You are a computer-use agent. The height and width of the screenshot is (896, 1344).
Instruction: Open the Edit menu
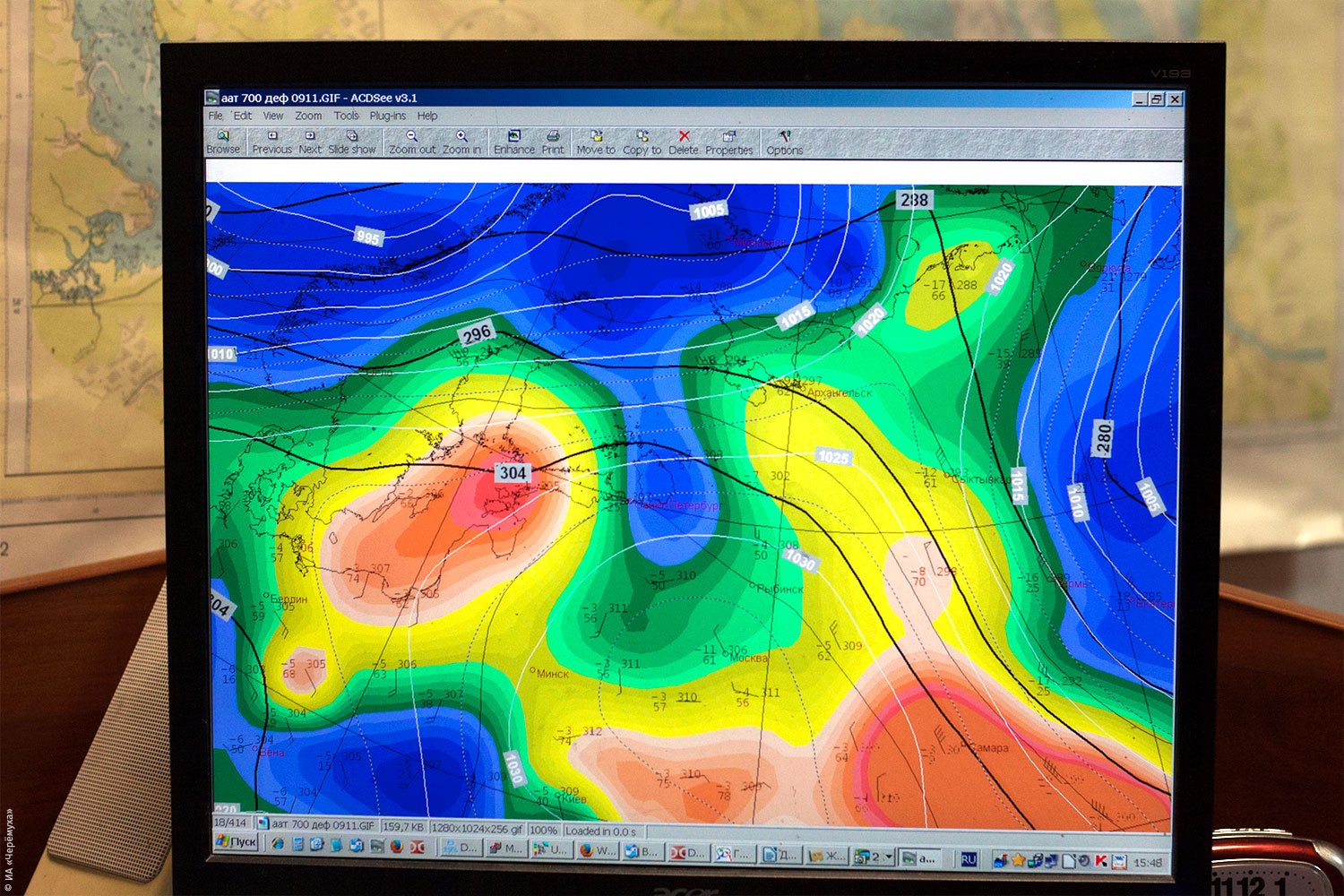pyautogui.click(x=243, y=116)
